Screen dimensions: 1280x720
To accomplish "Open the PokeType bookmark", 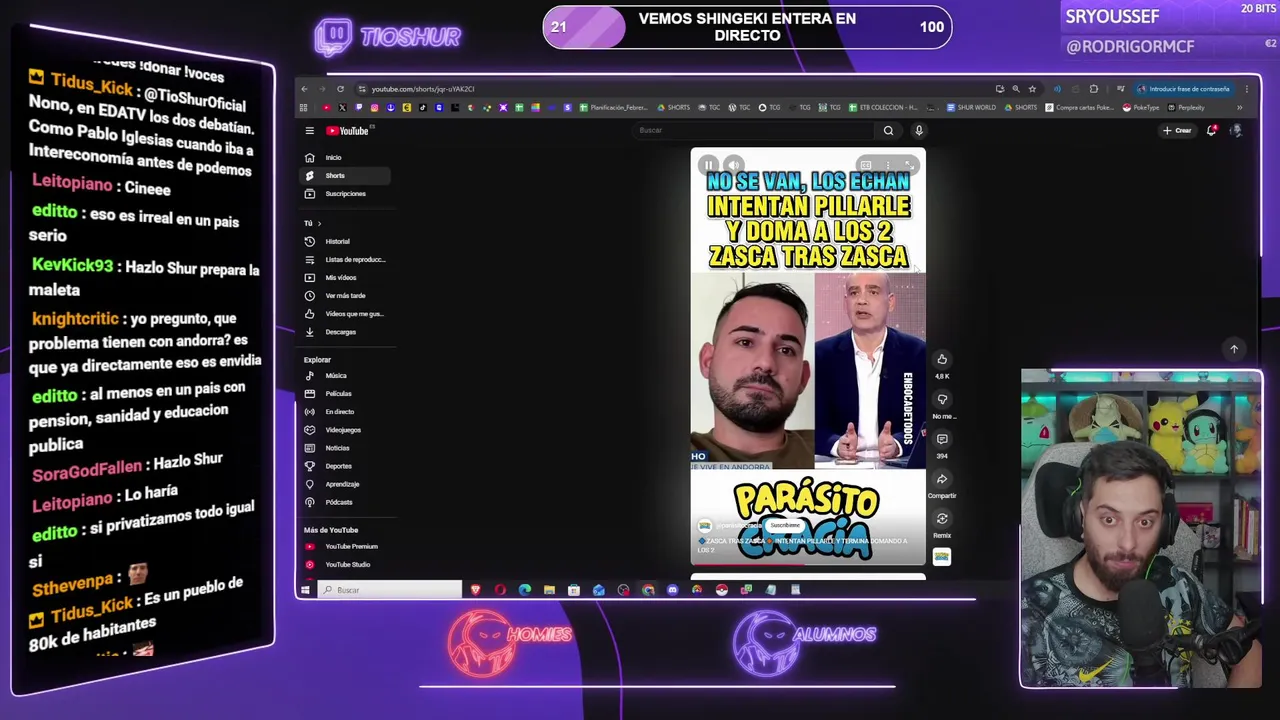I will (x=1141, y=107).
